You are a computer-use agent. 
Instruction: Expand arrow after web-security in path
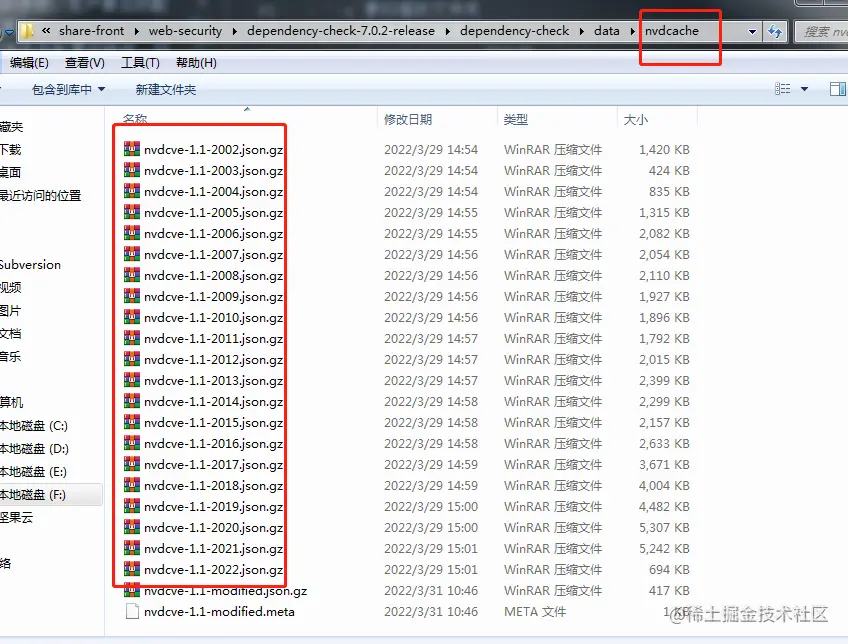click(x=235, y=31)
